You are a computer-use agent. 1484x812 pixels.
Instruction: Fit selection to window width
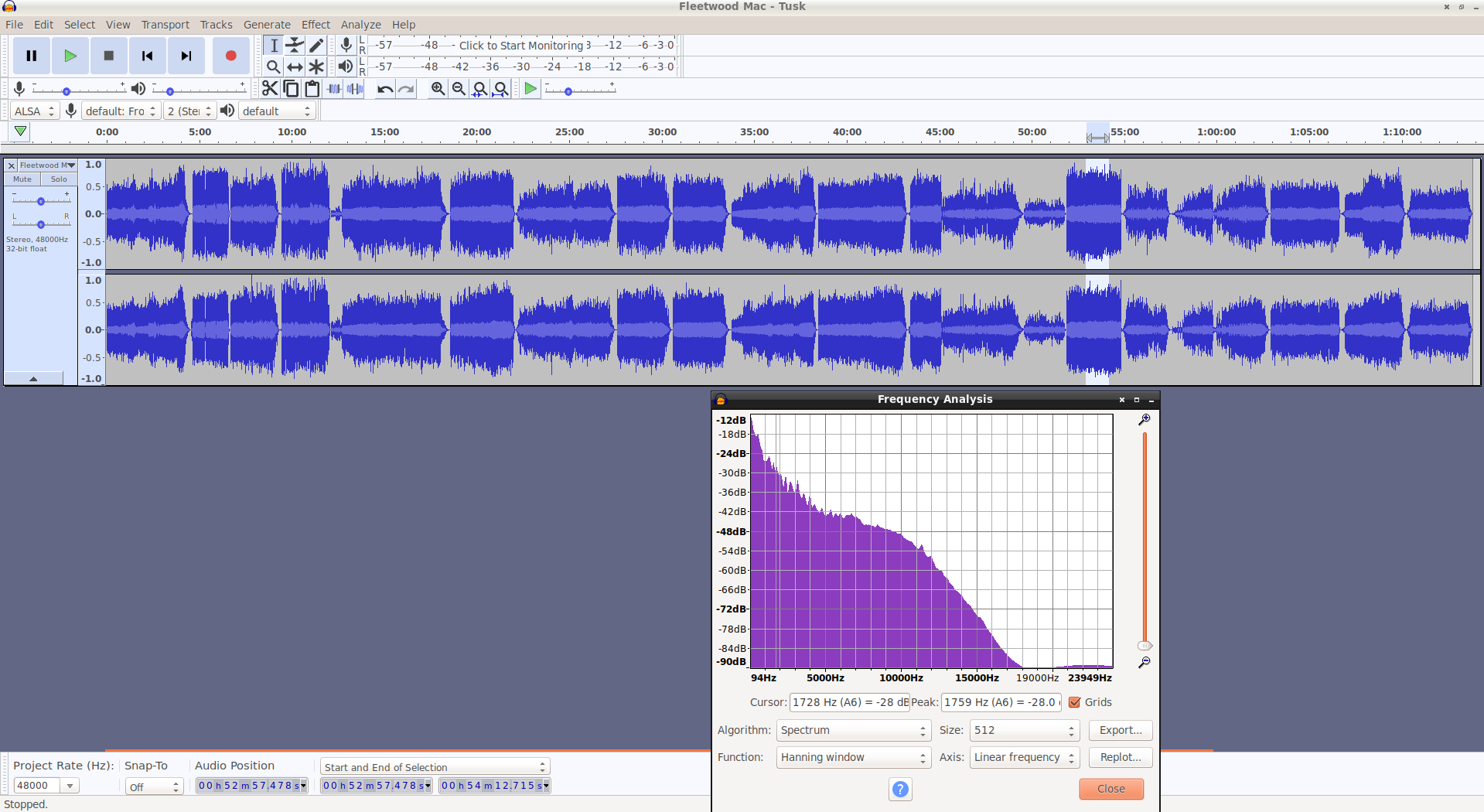pos(480,89)
